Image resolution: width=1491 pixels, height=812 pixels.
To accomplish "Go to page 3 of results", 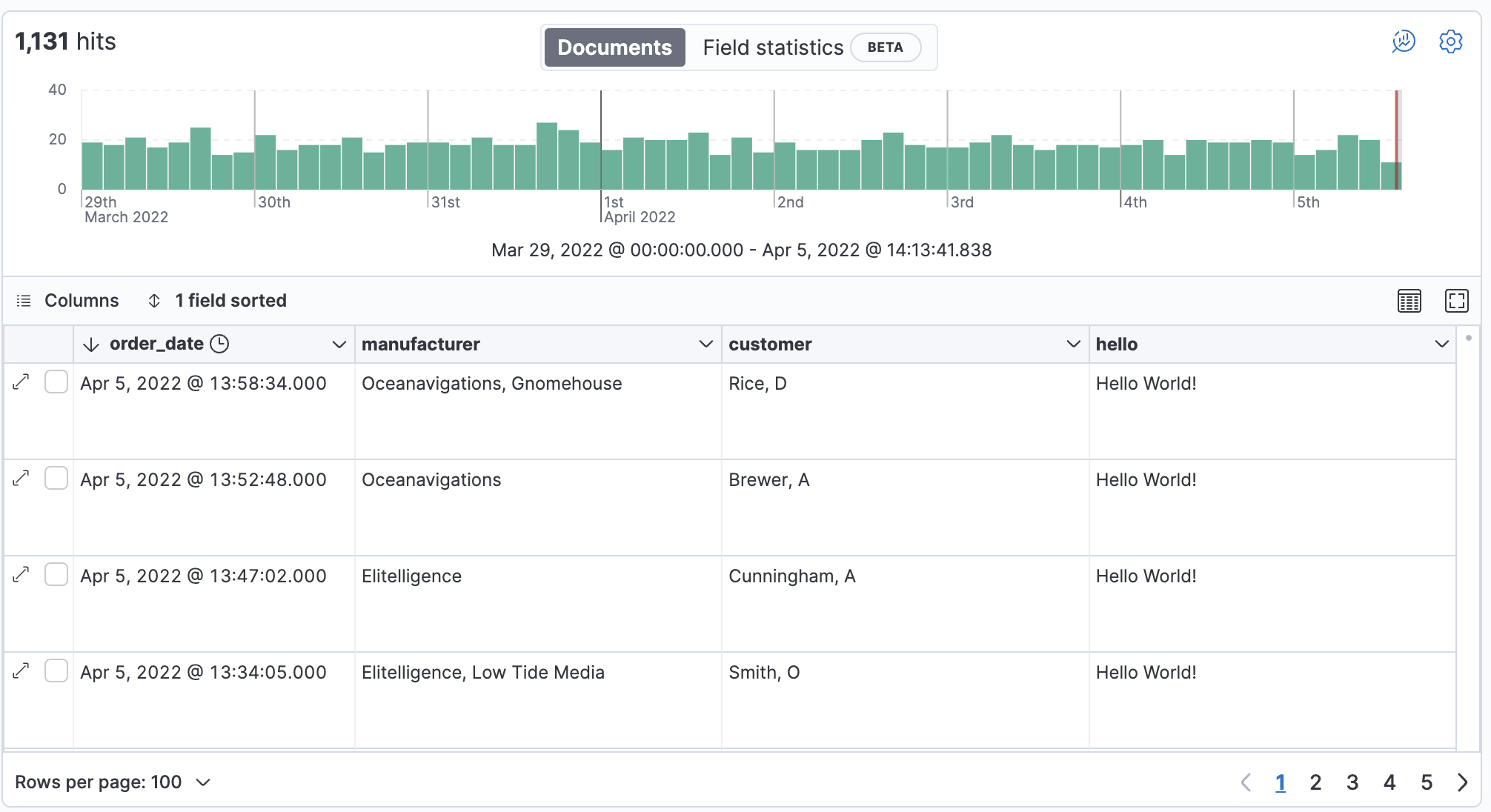I will pyautogui.click(x=1352, y=782).
